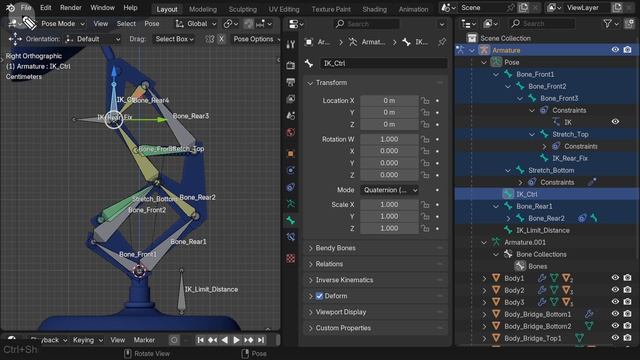Play the animation in reverse

pyautogui.click(x=224, y=340)
